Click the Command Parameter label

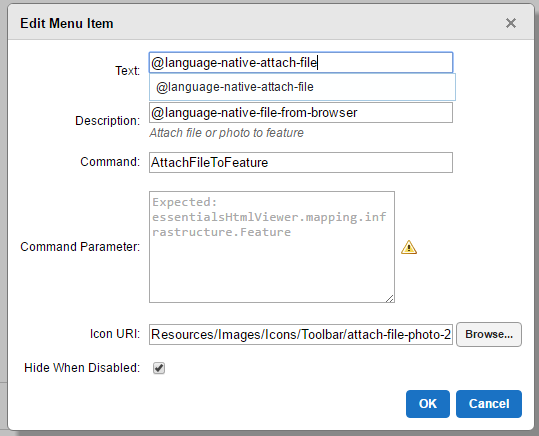(x=80, y=247)
